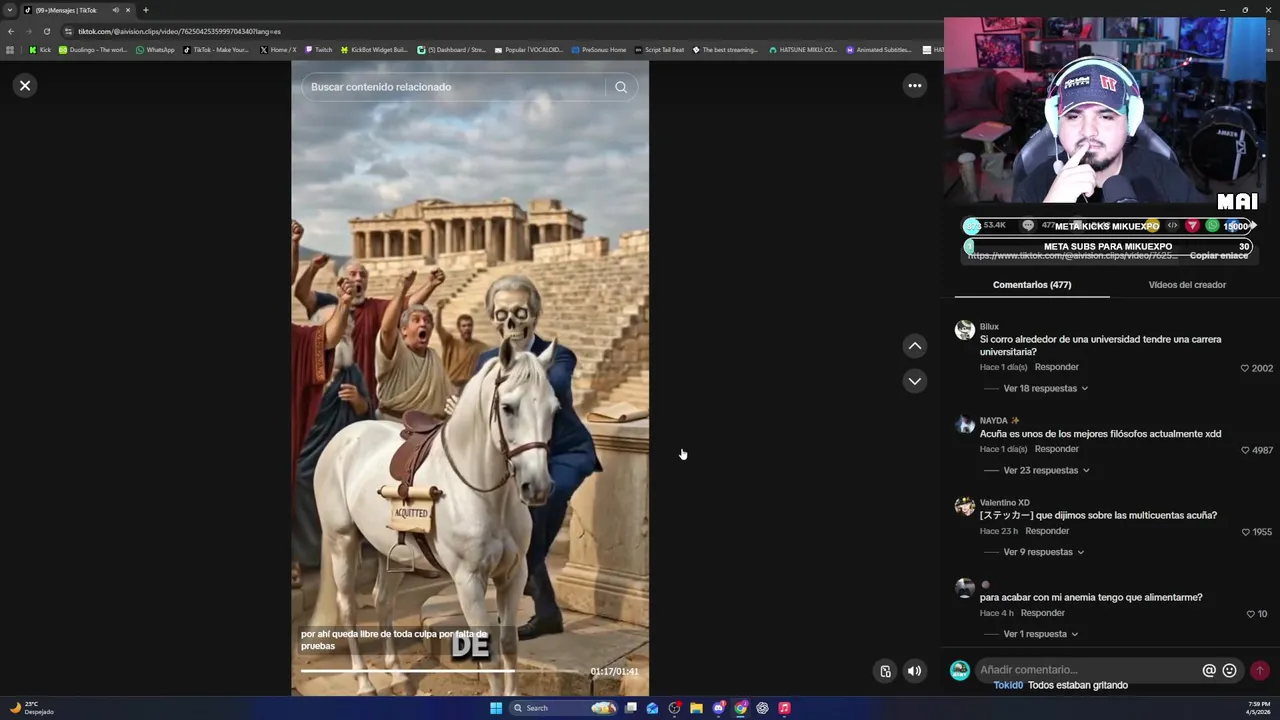This screenshot has height=720, width=1280.
Task: Open the three-dots more options menu
Action: [x=914, y=86]
